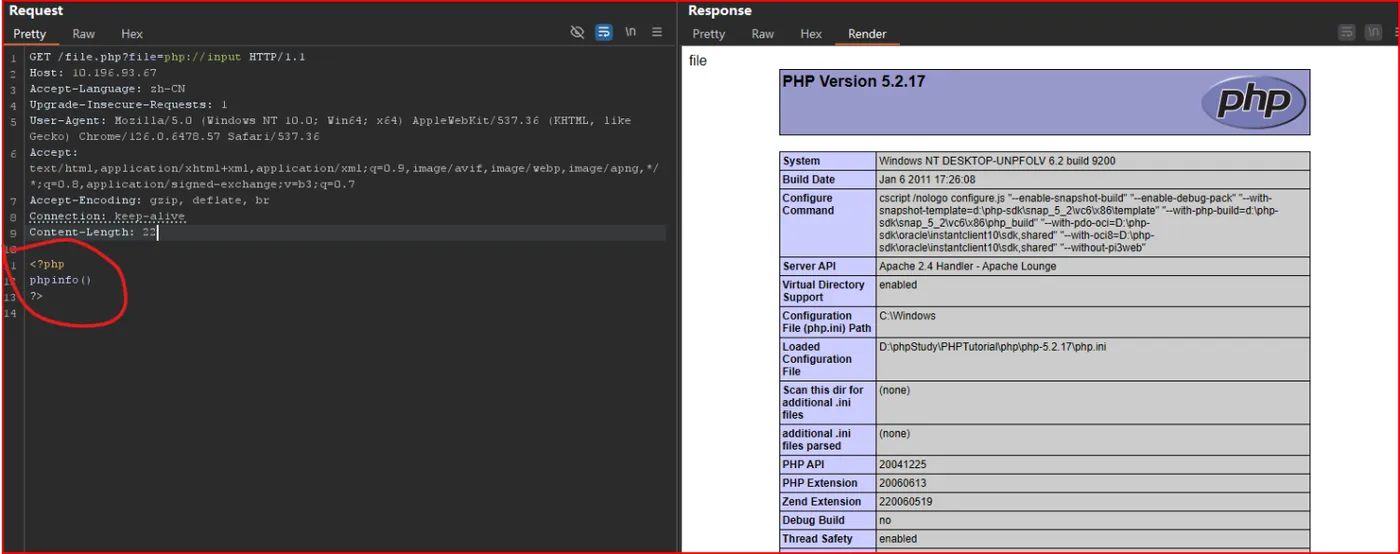Click the Host: 10.196.93.67 header line
This screenshot has width=1400, height=554.
pos(93,73)
